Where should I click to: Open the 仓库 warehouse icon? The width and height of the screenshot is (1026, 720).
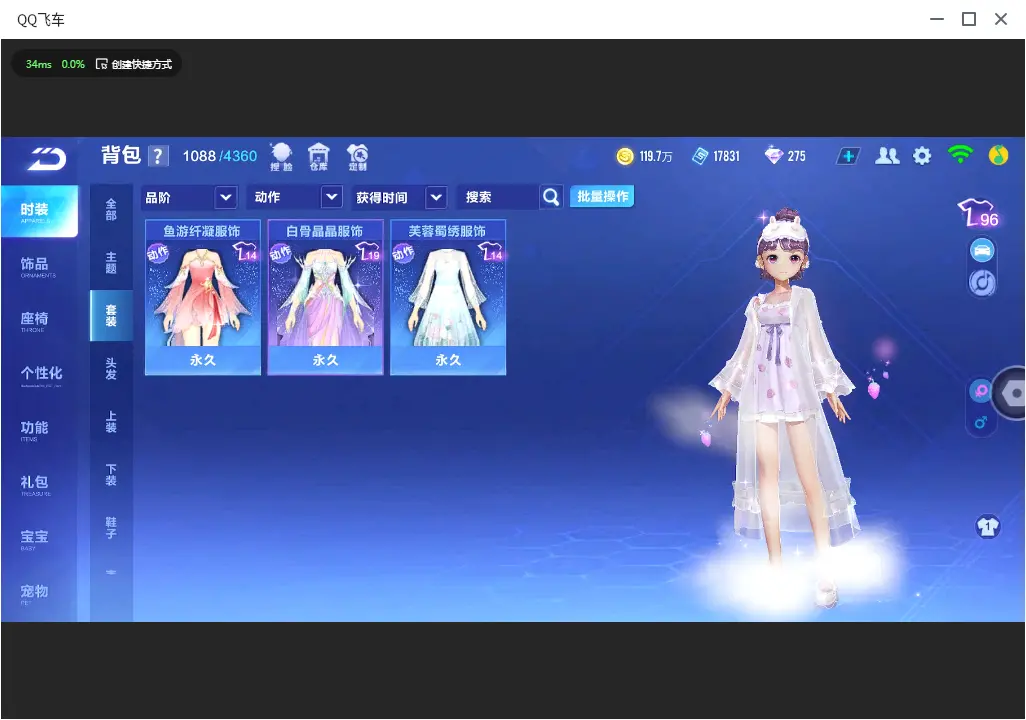coord(319,157)
